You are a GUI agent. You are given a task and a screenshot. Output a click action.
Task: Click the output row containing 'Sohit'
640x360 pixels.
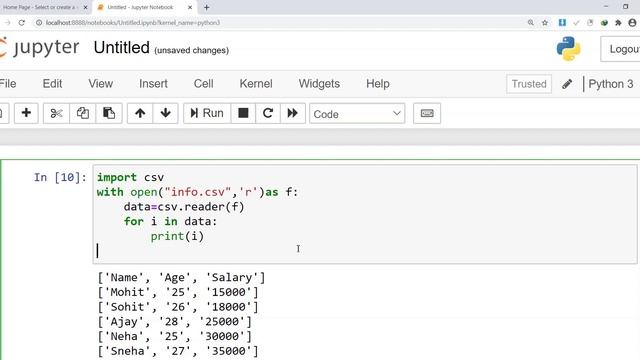[x=178, y=307]
